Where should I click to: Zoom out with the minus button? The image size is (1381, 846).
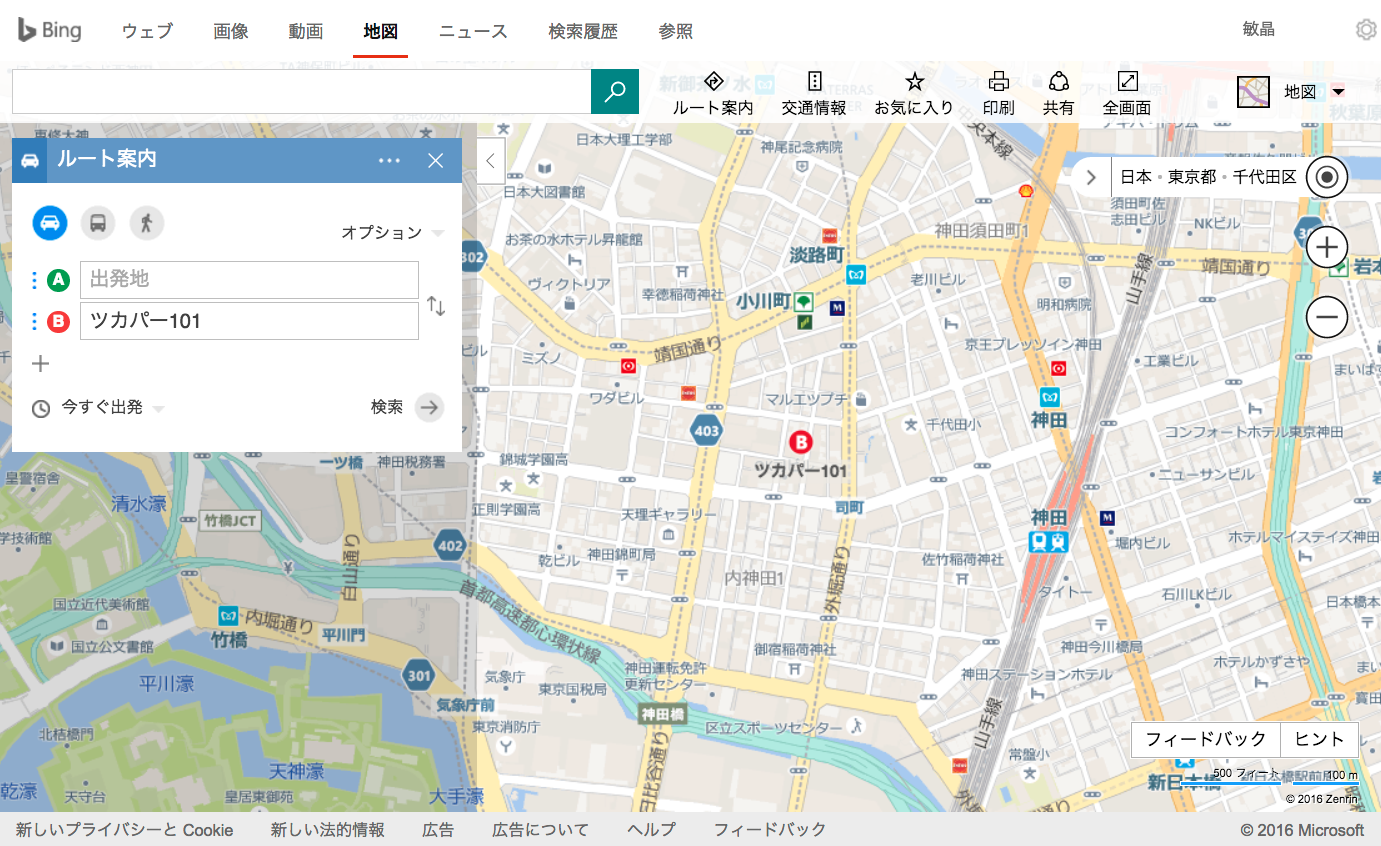(1327, 317)
